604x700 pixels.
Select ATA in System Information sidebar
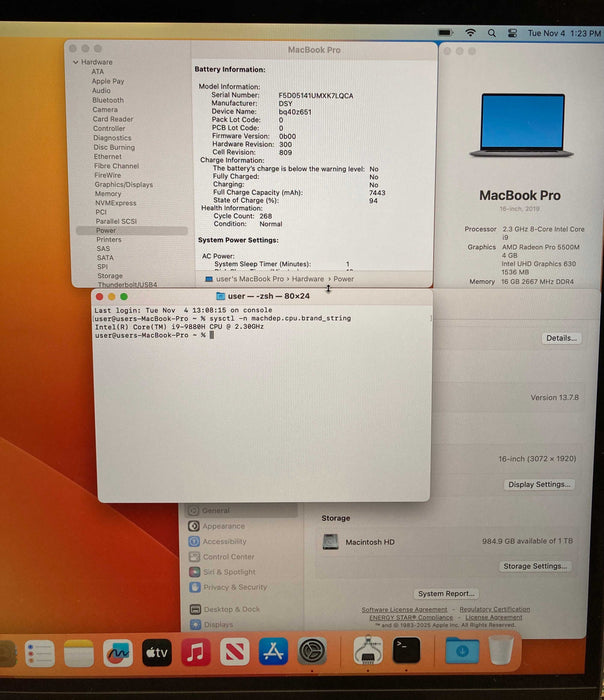[98, 71]
